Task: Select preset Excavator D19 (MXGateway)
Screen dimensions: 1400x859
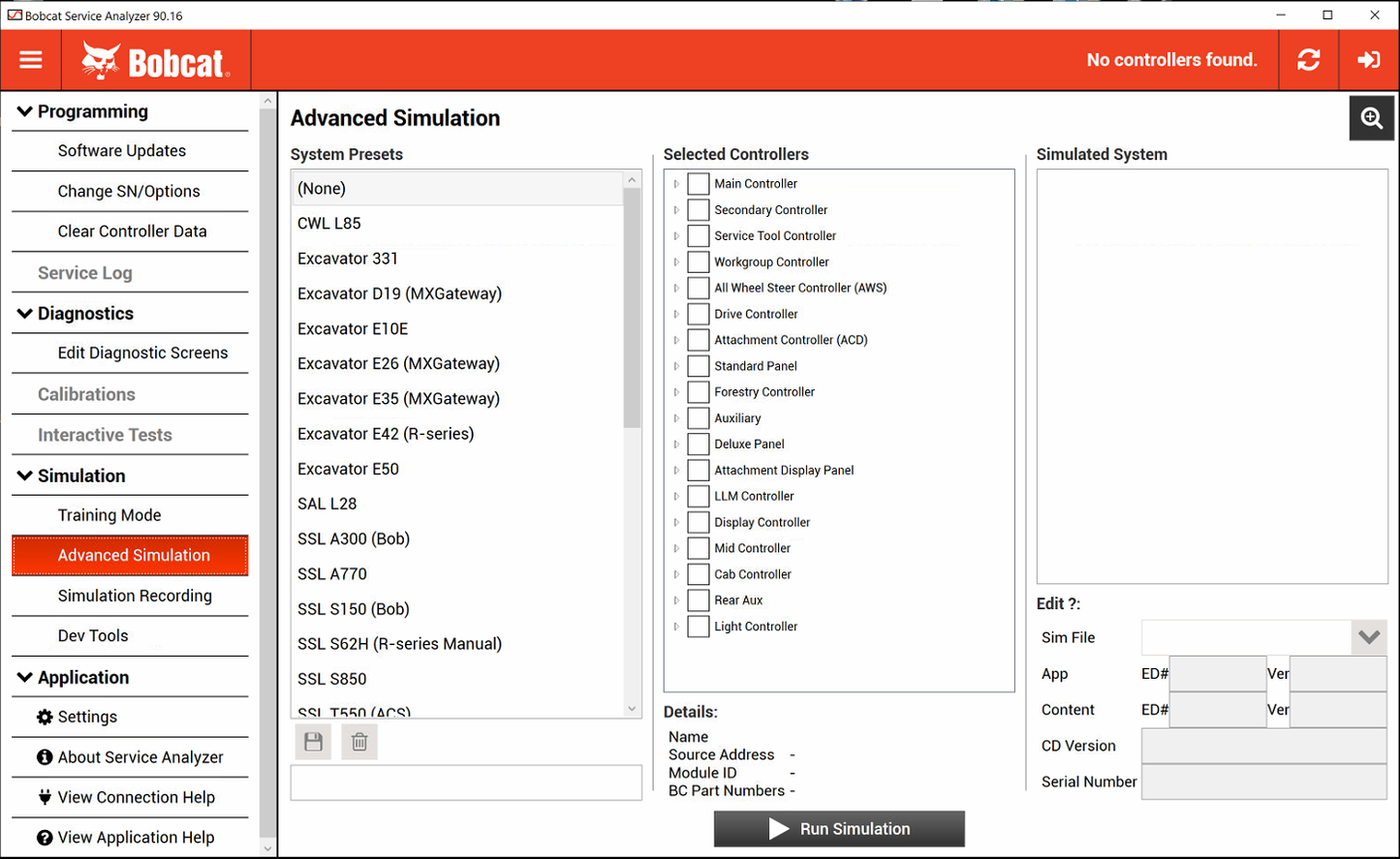Action: coord(457,293)
